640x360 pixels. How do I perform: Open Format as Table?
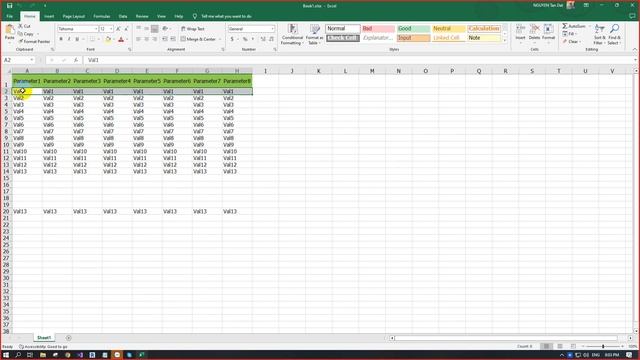[x=314, y=34]
